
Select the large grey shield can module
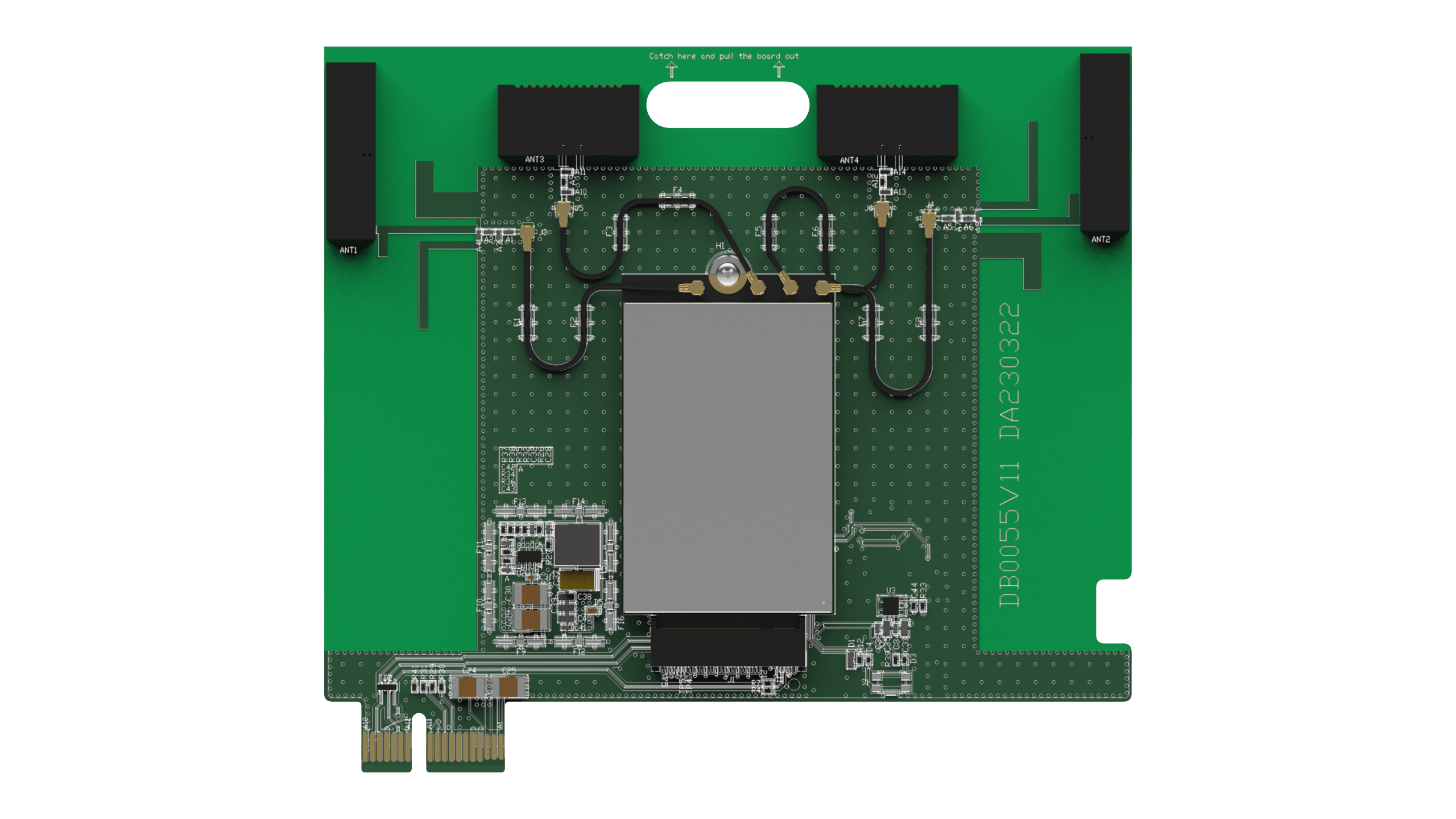(x=729, y=458)
